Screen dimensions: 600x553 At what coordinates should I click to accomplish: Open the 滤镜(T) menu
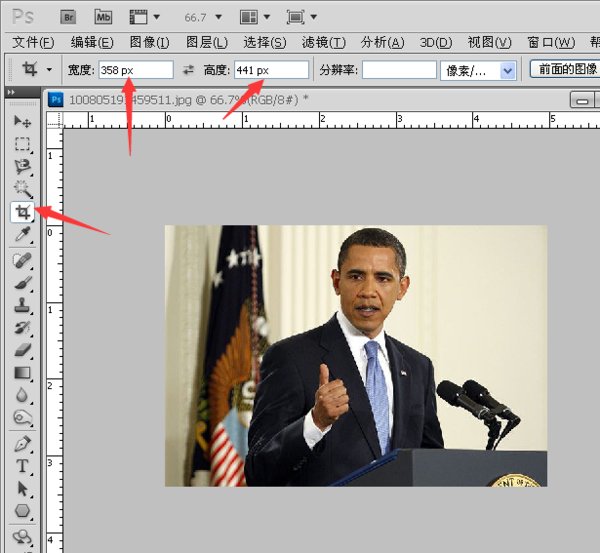[323, 42]
